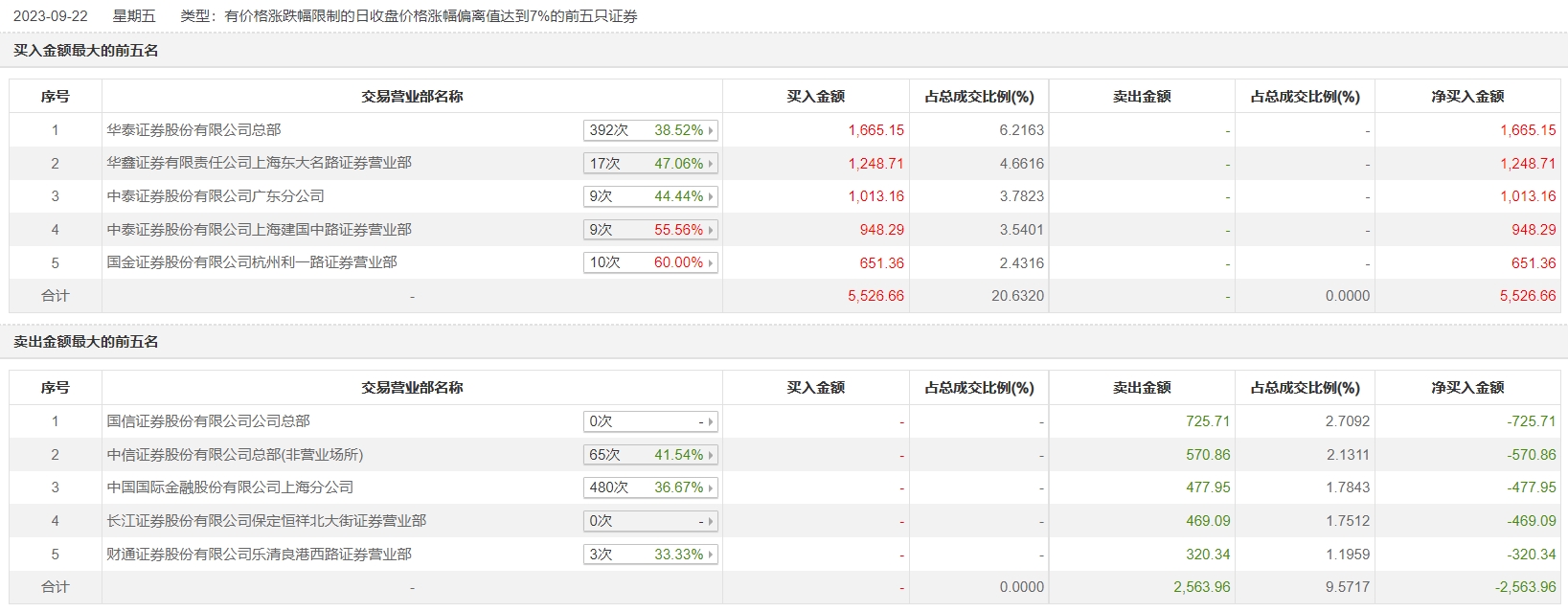
Task: Open 中国国际金融上海分公司 link
Action: click(x=230, y=487)
